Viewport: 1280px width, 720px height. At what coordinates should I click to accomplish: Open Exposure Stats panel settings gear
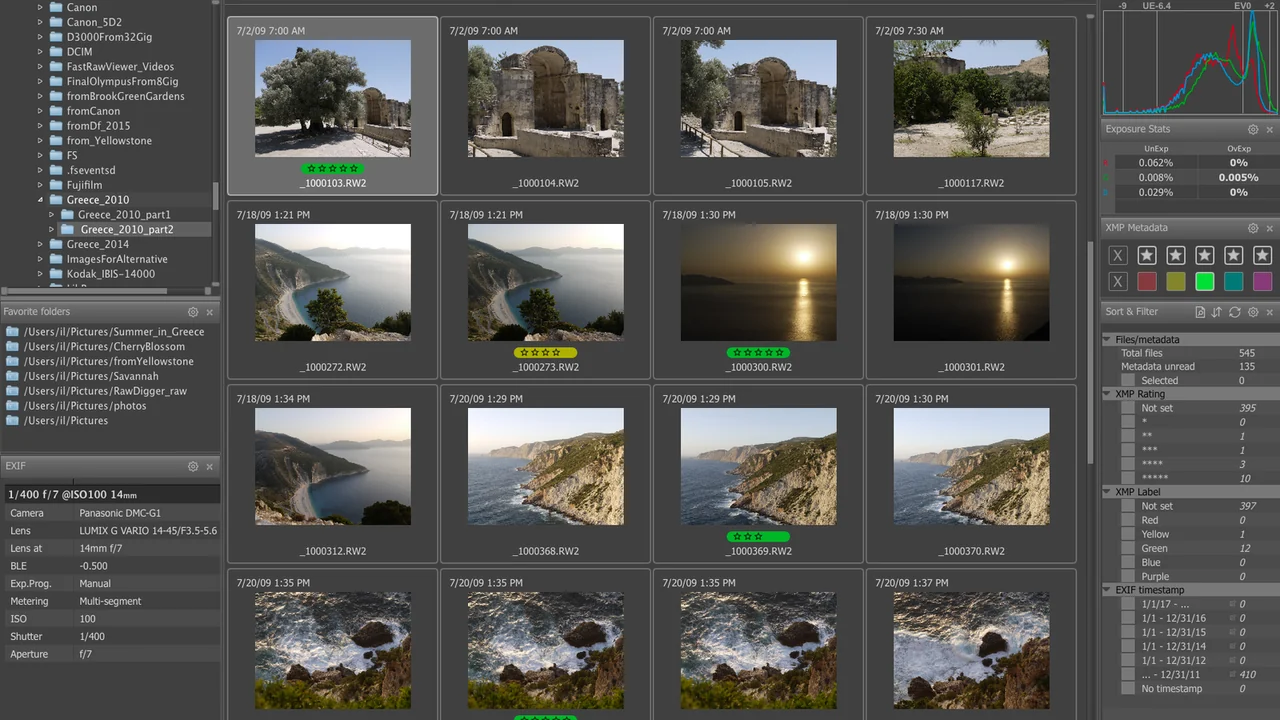point(1253,130)
